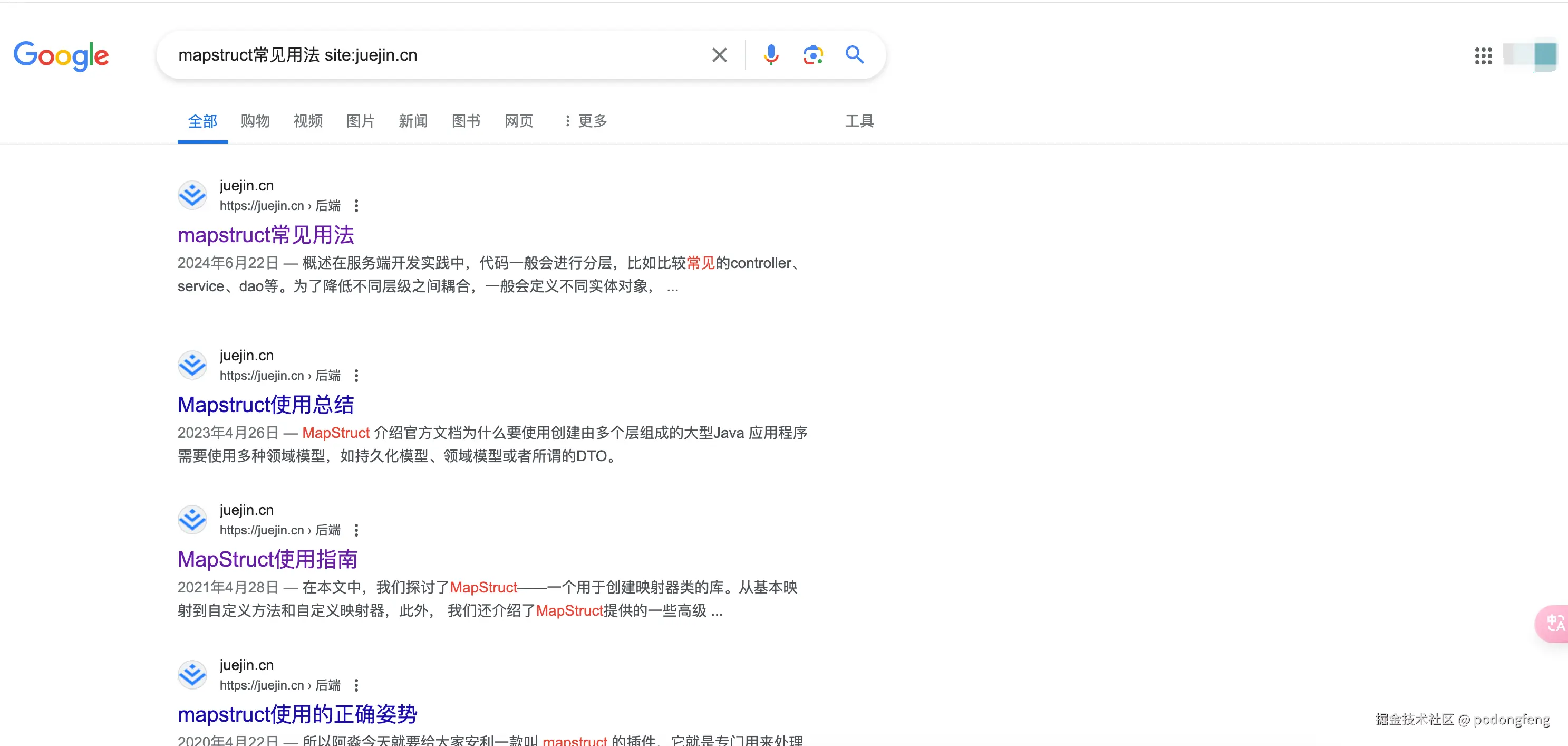Open the mapstruct常见用法 result link
The image size is (1568, 746).
click(x=265, y=235)
